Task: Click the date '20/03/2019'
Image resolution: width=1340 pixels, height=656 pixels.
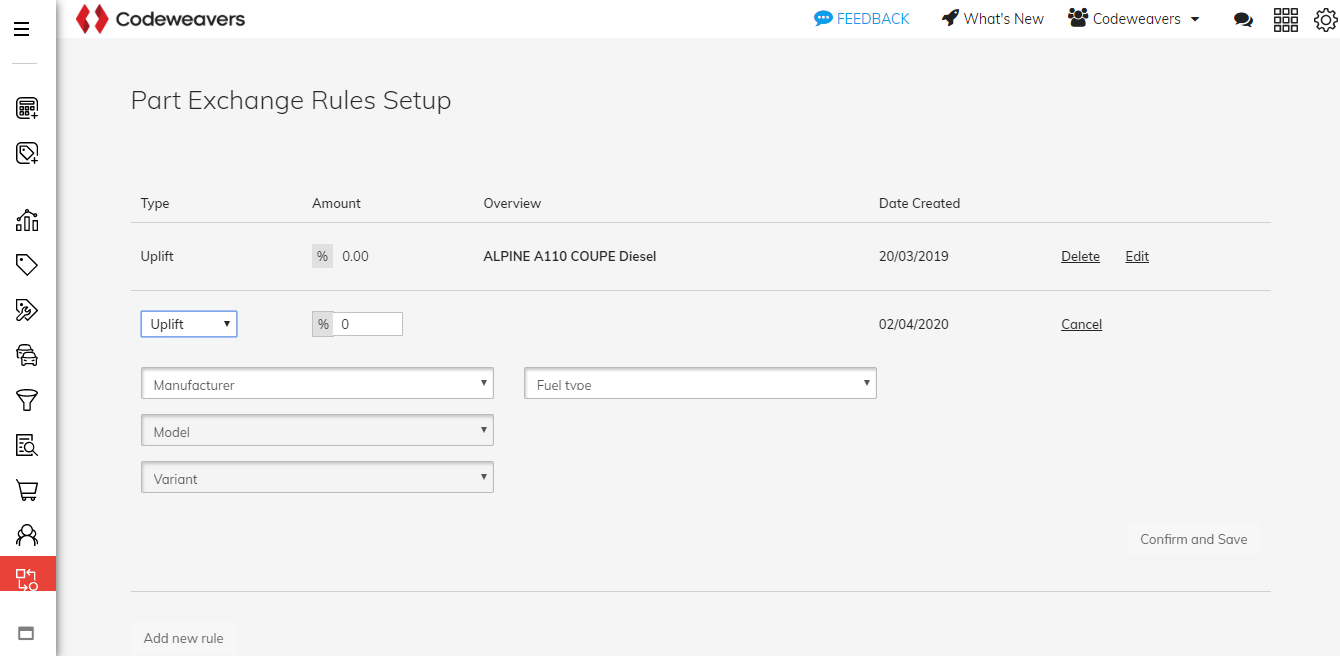Action: click(x=914, y=256)
